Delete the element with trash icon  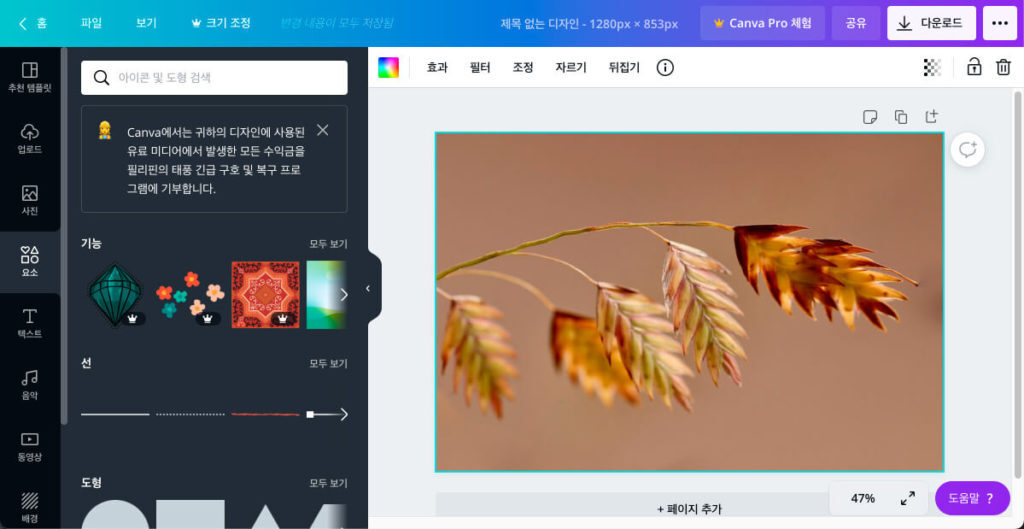coord(1003,67)
